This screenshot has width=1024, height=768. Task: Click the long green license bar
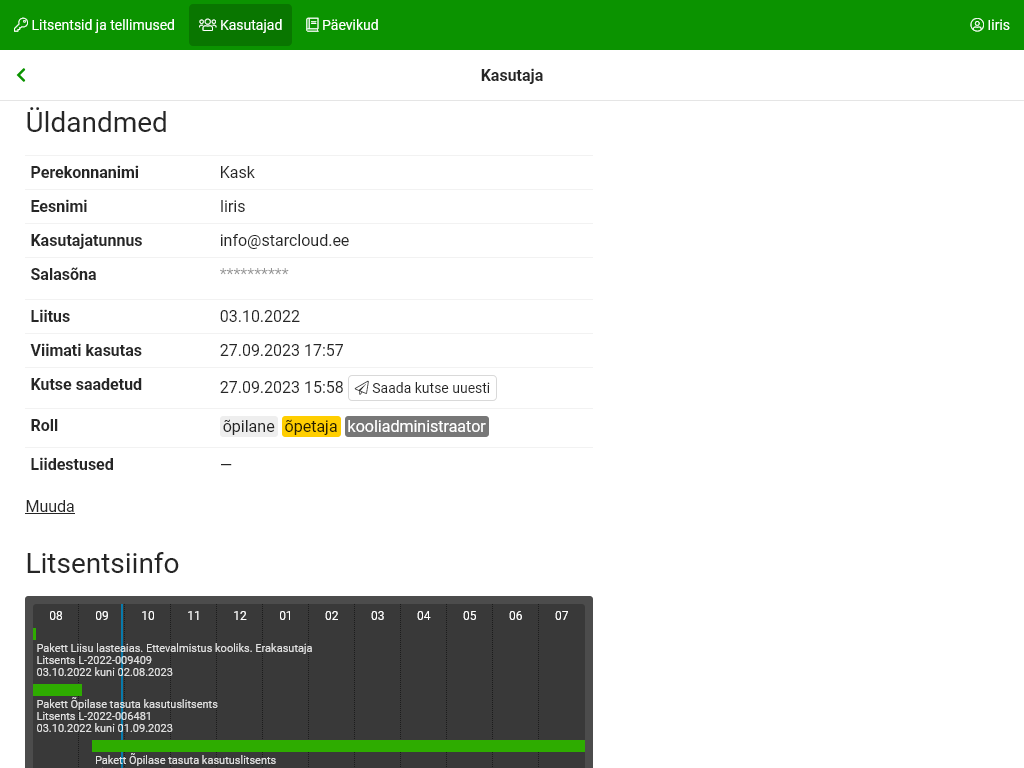coord(338,746)
